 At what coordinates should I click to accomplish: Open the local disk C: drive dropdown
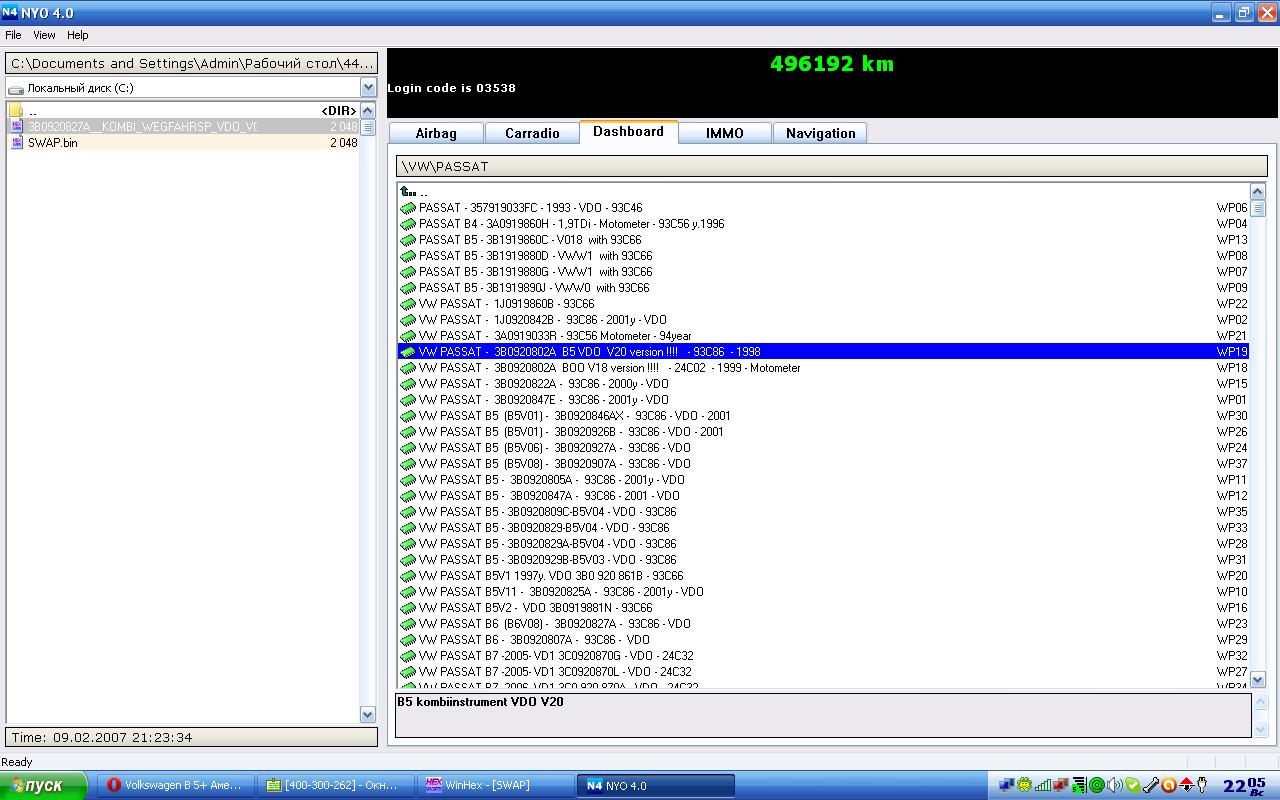(x=368, y=88)
